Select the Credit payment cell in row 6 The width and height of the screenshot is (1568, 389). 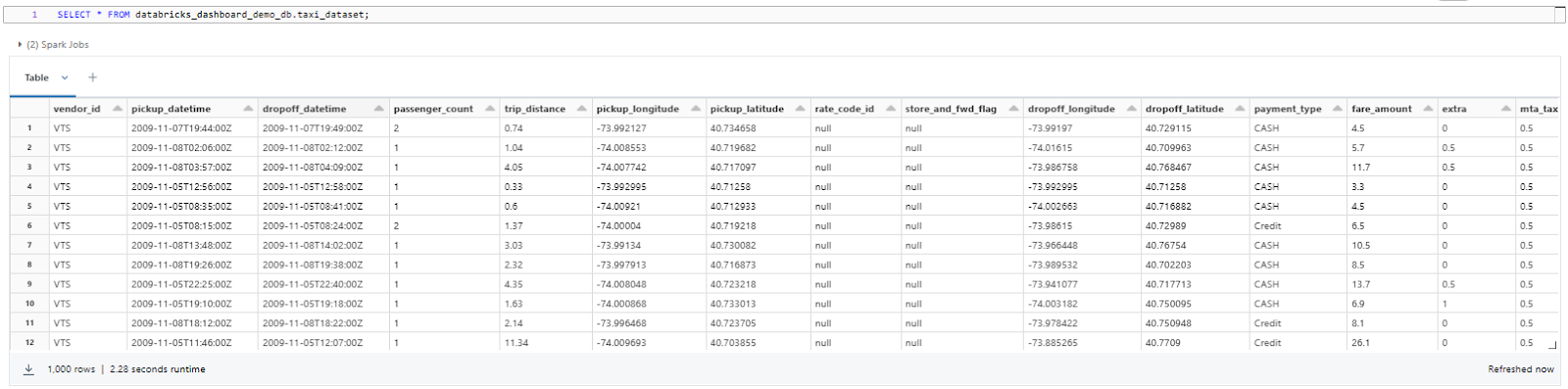(x=1298, y=226)
